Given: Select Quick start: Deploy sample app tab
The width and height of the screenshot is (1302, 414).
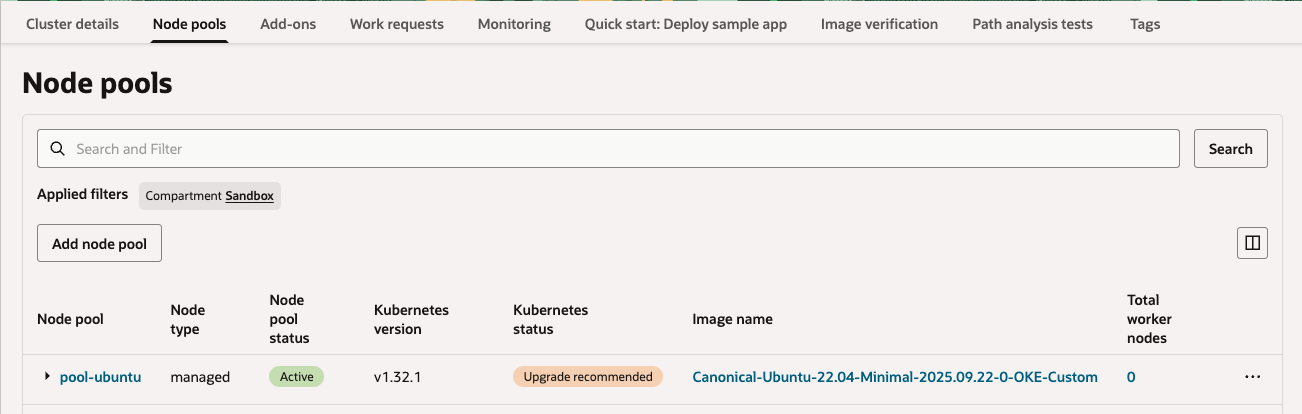Looking at the screenshot, I should pyautogui.click(x=686, y=24).
